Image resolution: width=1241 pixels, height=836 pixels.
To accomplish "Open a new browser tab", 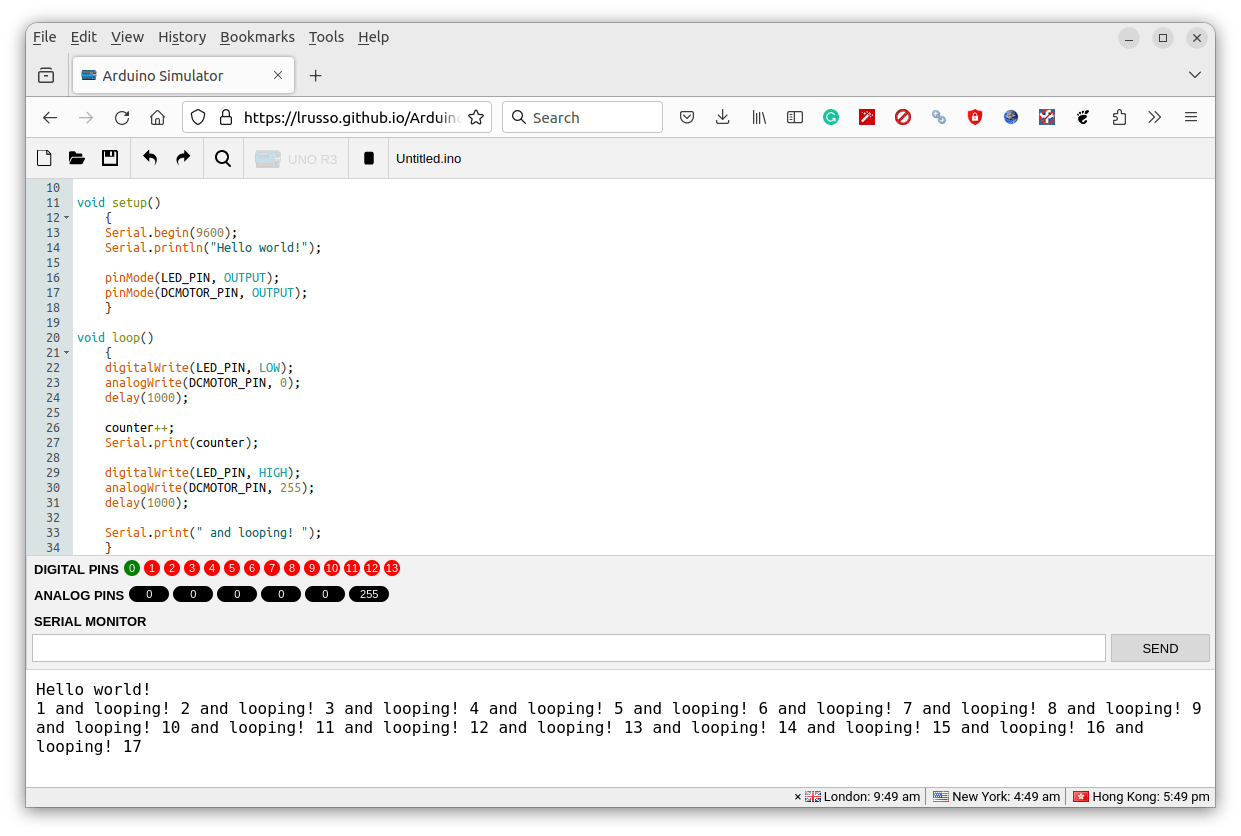I will coord(315,74).
